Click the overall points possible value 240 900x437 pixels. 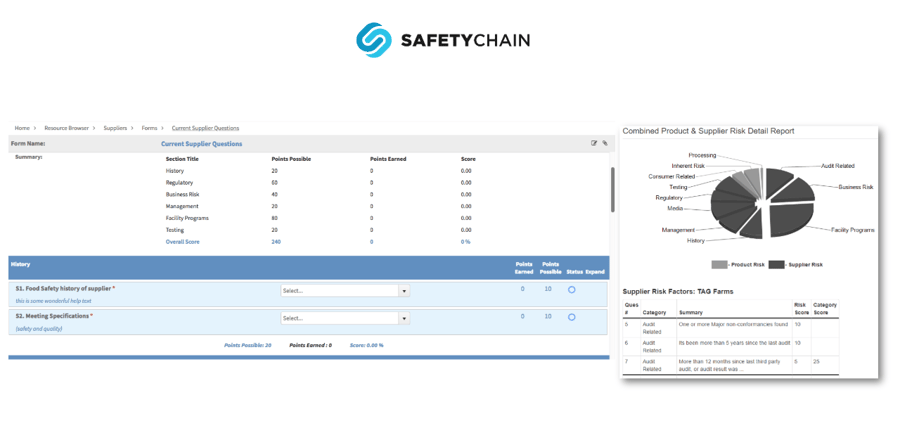point(276,242)
